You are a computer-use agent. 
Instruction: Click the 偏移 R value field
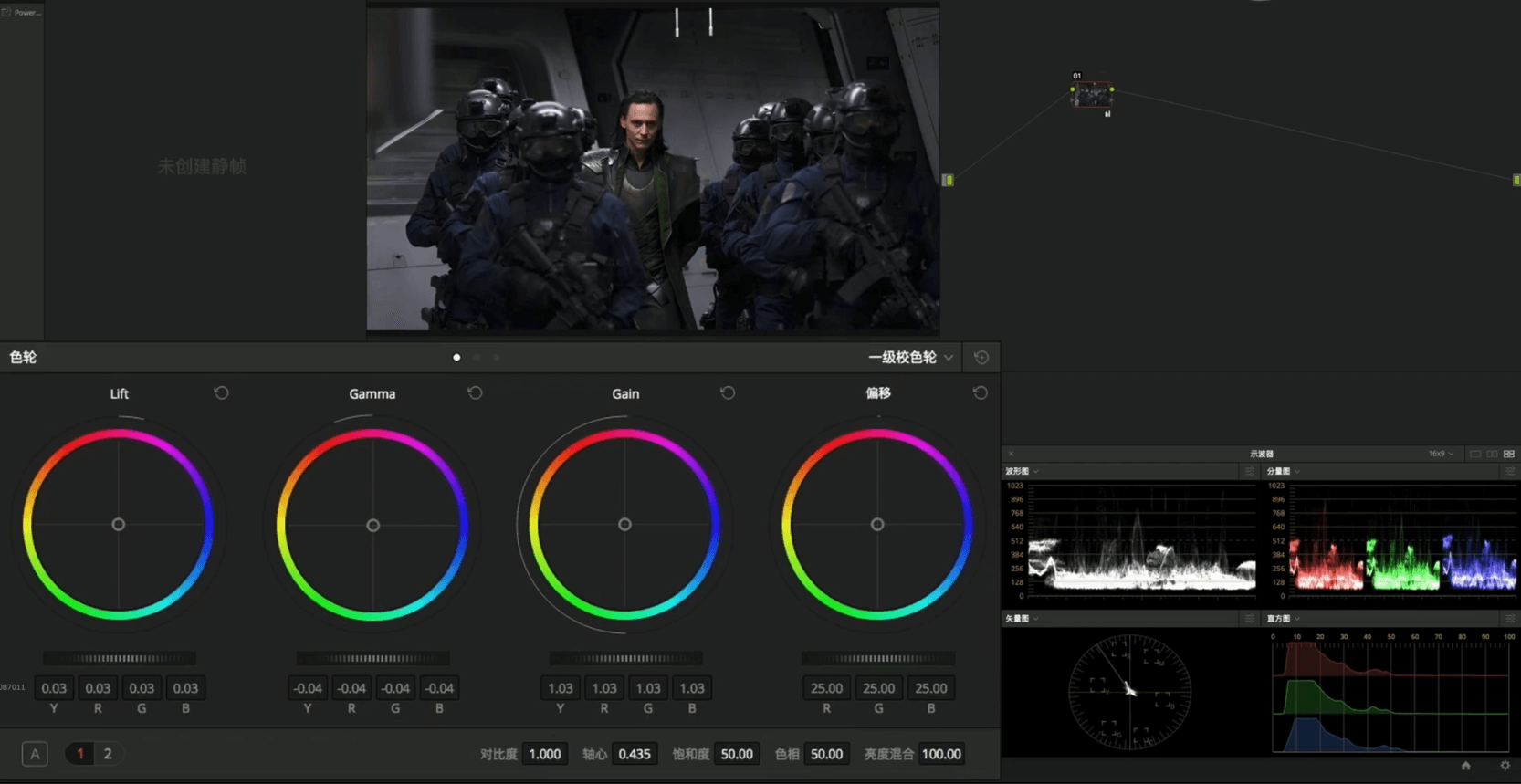click(826, 688)
